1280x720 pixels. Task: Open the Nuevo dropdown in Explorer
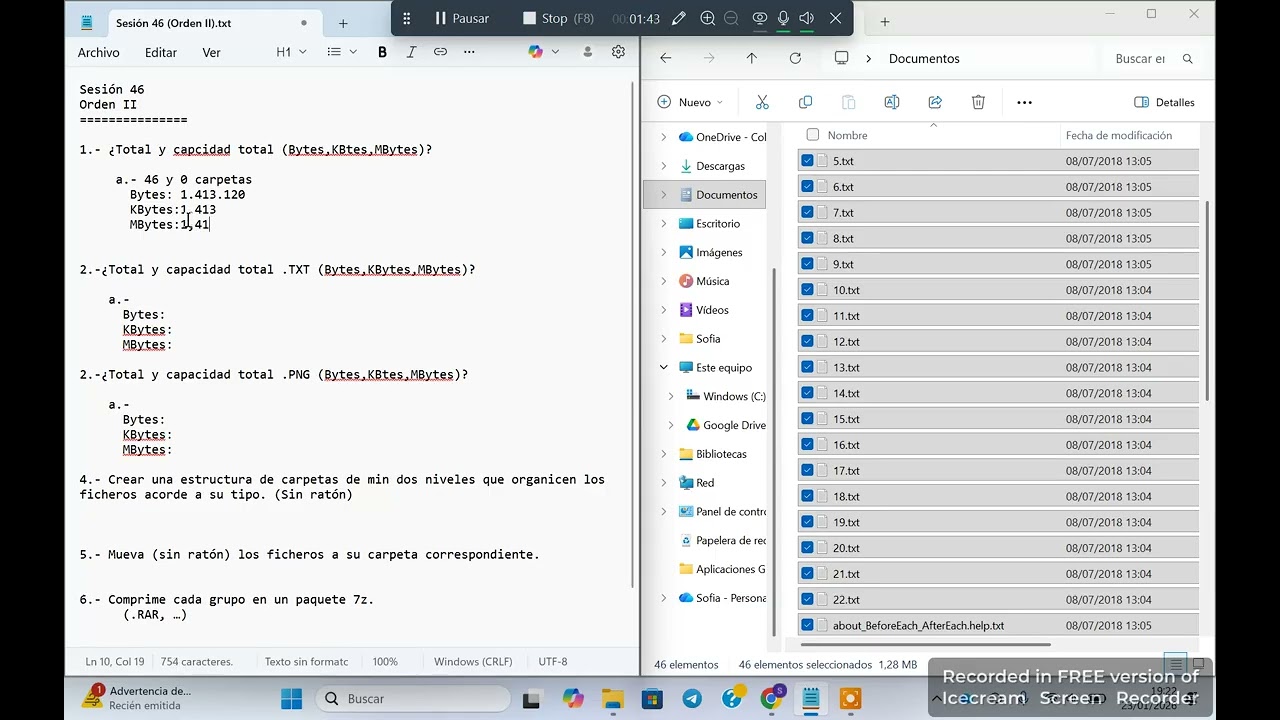[x=690, y=102]
